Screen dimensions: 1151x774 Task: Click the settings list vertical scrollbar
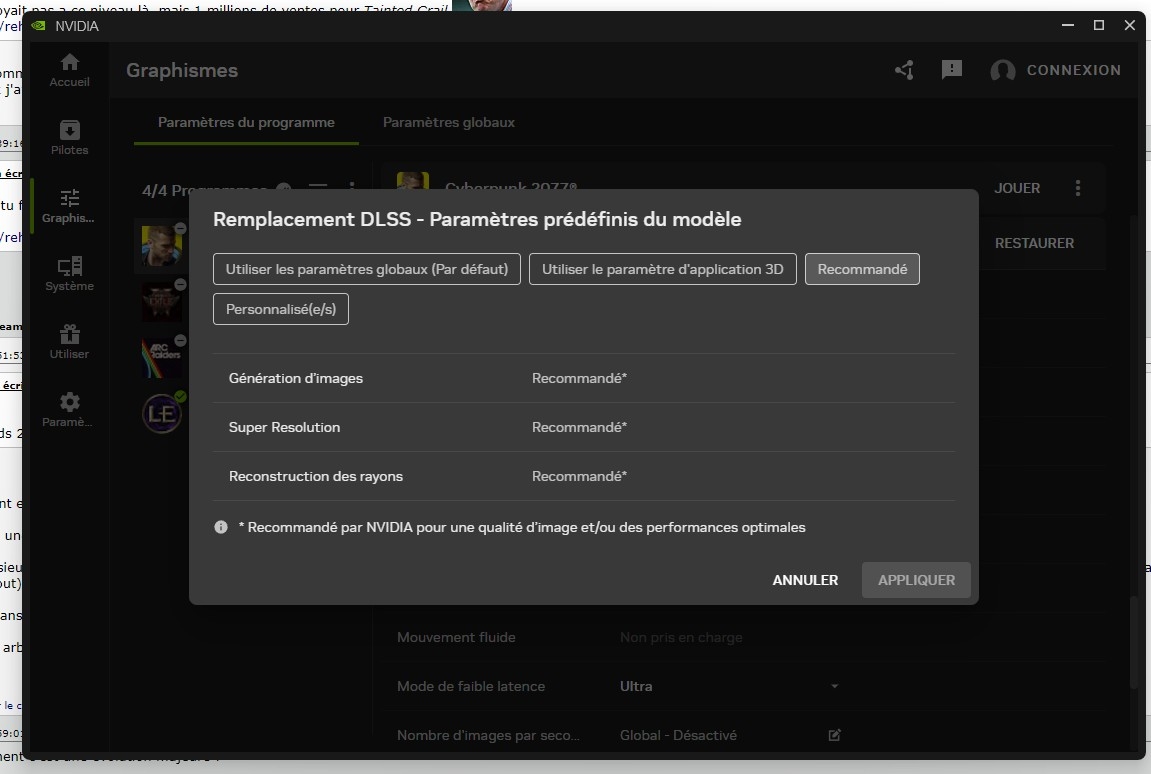pos(1132,640)
